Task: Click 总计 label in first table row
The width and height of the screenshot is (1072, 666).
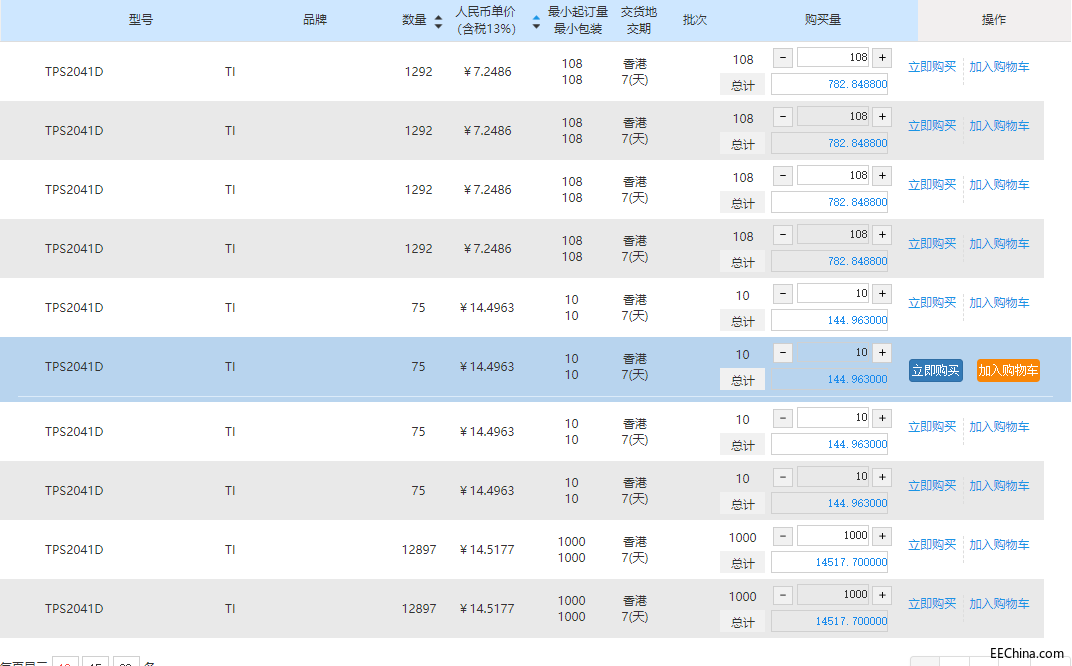Action: (x=742, y=85)
